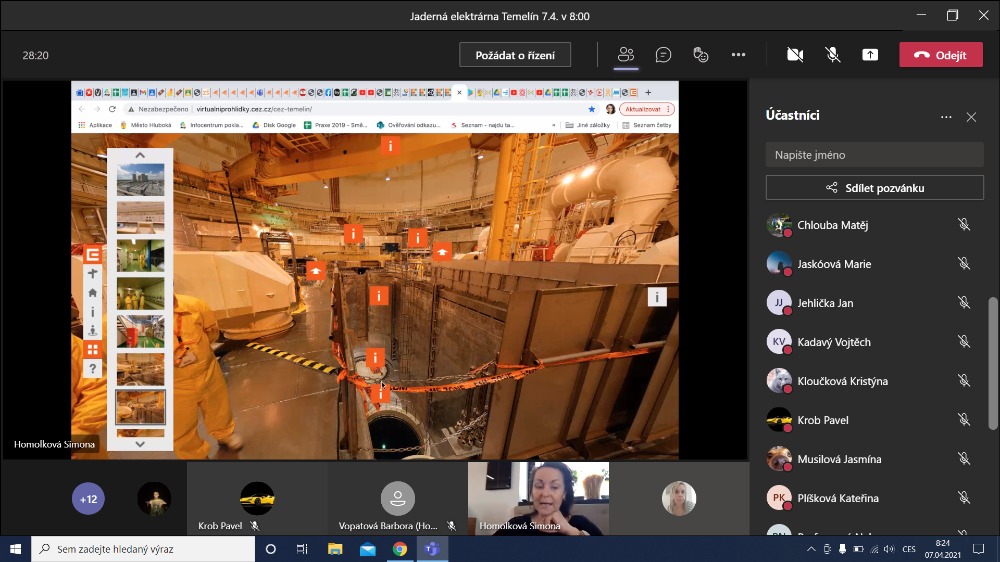This screenshot has width=1000, height=562.
Task: Open the reactions icon in toolbar
Action: 701,55
